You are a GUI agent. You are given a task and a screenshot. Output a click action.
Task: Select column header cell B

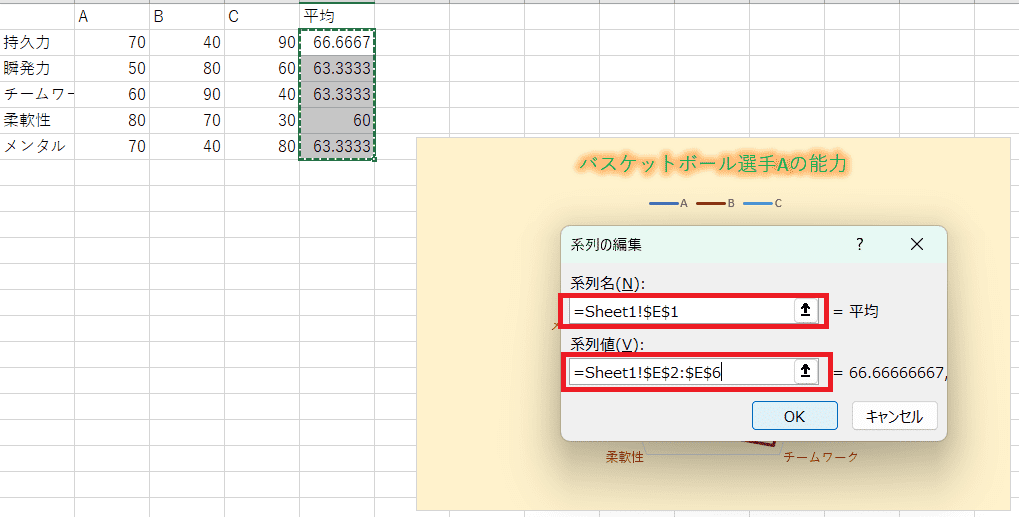click(x=187, y=16)
